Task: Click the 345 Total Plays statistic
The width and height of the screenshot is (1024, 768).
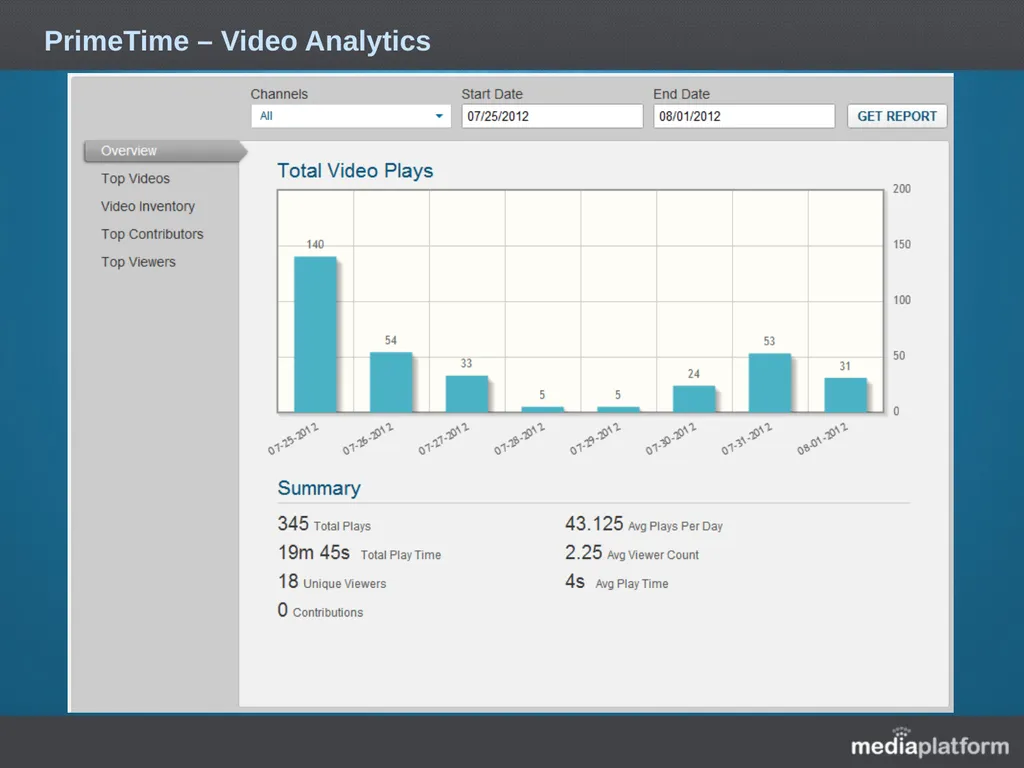Action: point(324,524)
